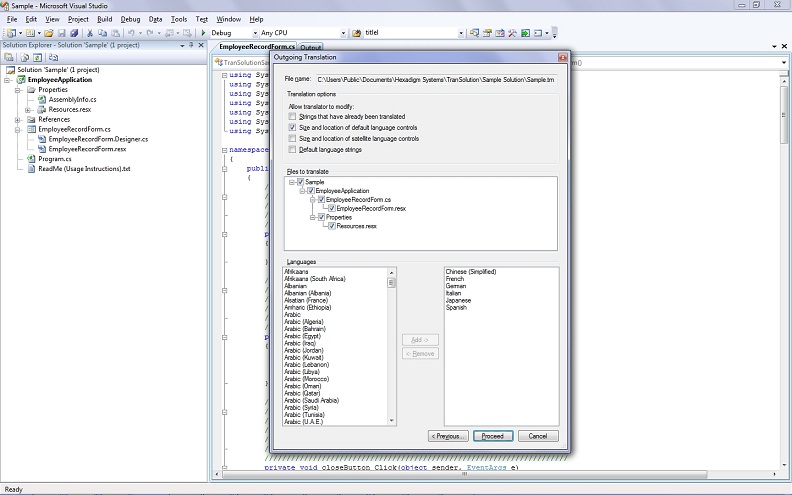Open the Any CPU platform dropdown
792x495 pixels.
(x=343, y=33)
